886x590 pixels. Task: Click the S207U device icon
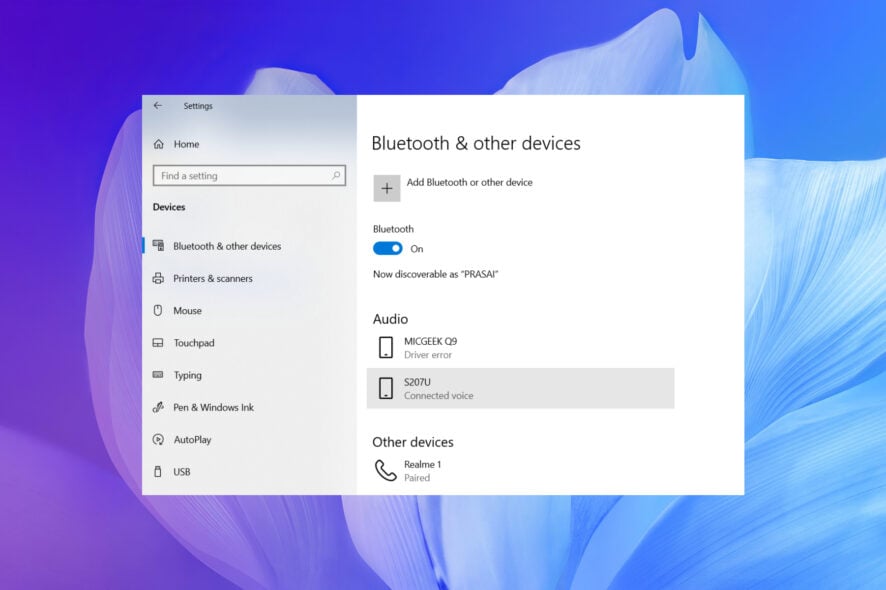pos(386,389)
